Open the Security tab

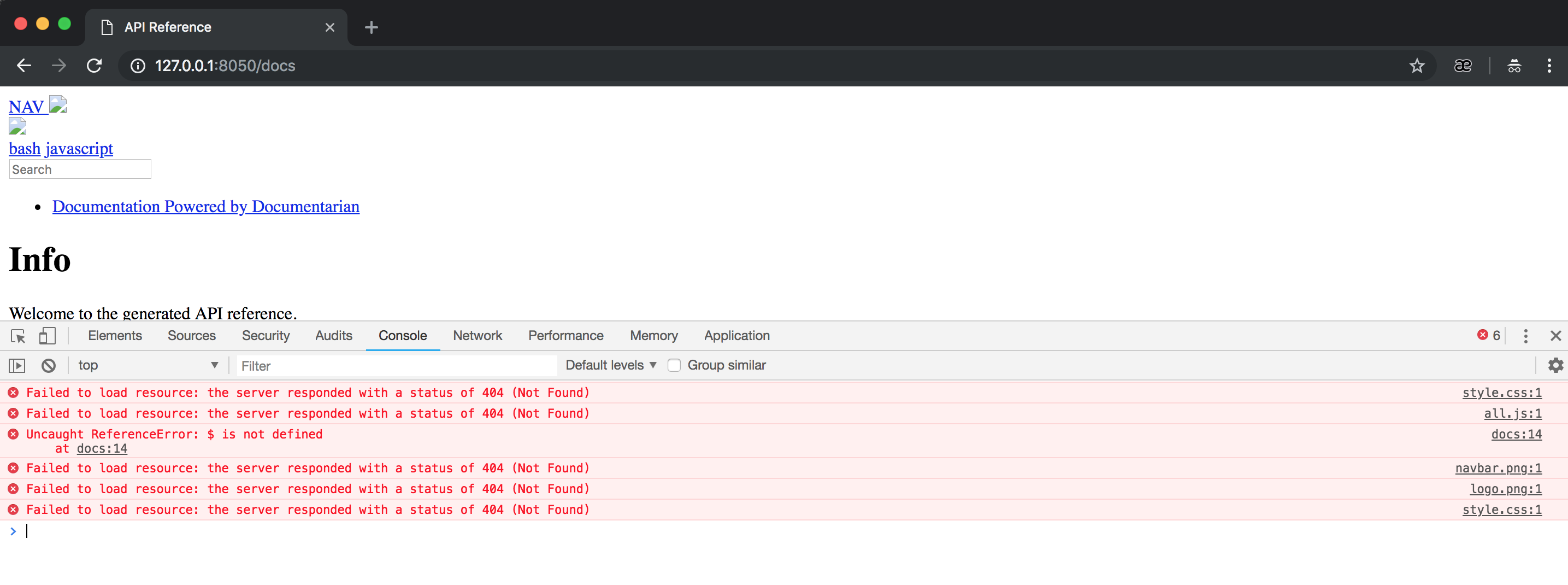(x=266, y=336)
